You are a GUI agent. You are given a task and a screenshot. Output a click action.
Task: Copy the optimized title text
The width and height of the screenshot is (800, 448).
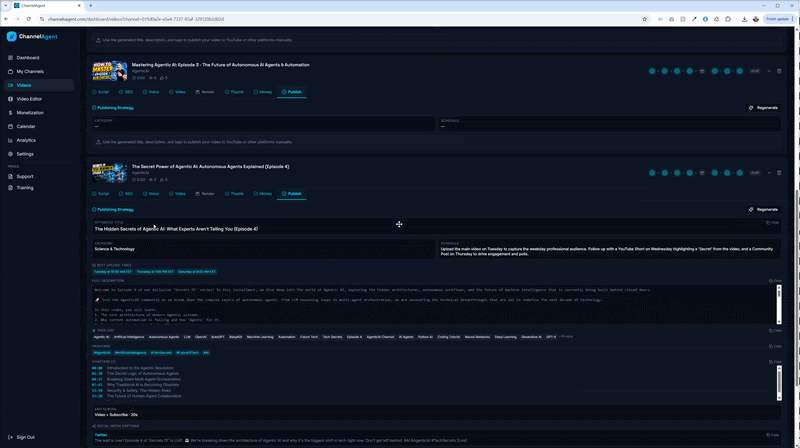(x=773, y=223)
